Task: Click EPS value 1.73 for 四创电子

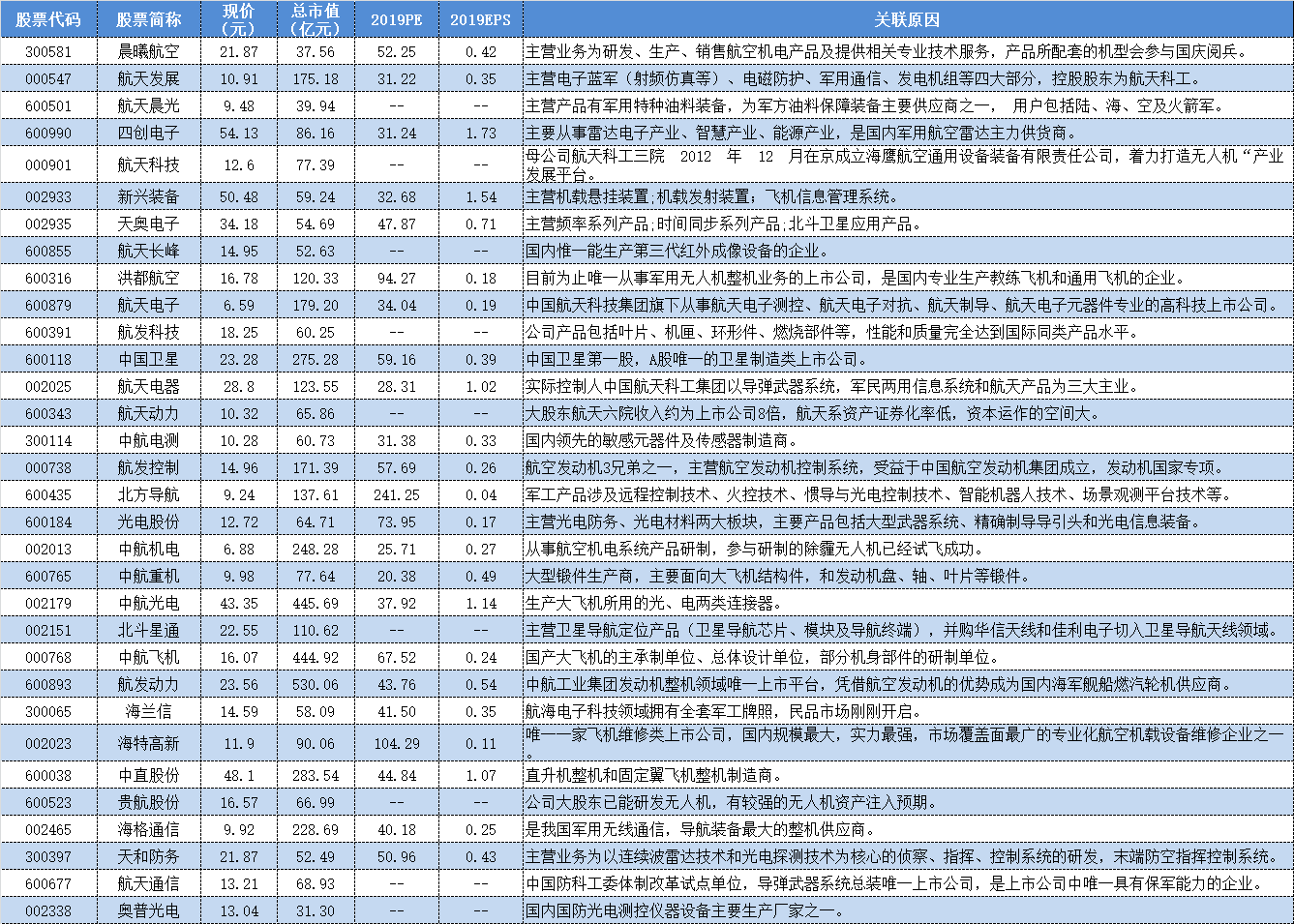Action: [x=480, y=133]
